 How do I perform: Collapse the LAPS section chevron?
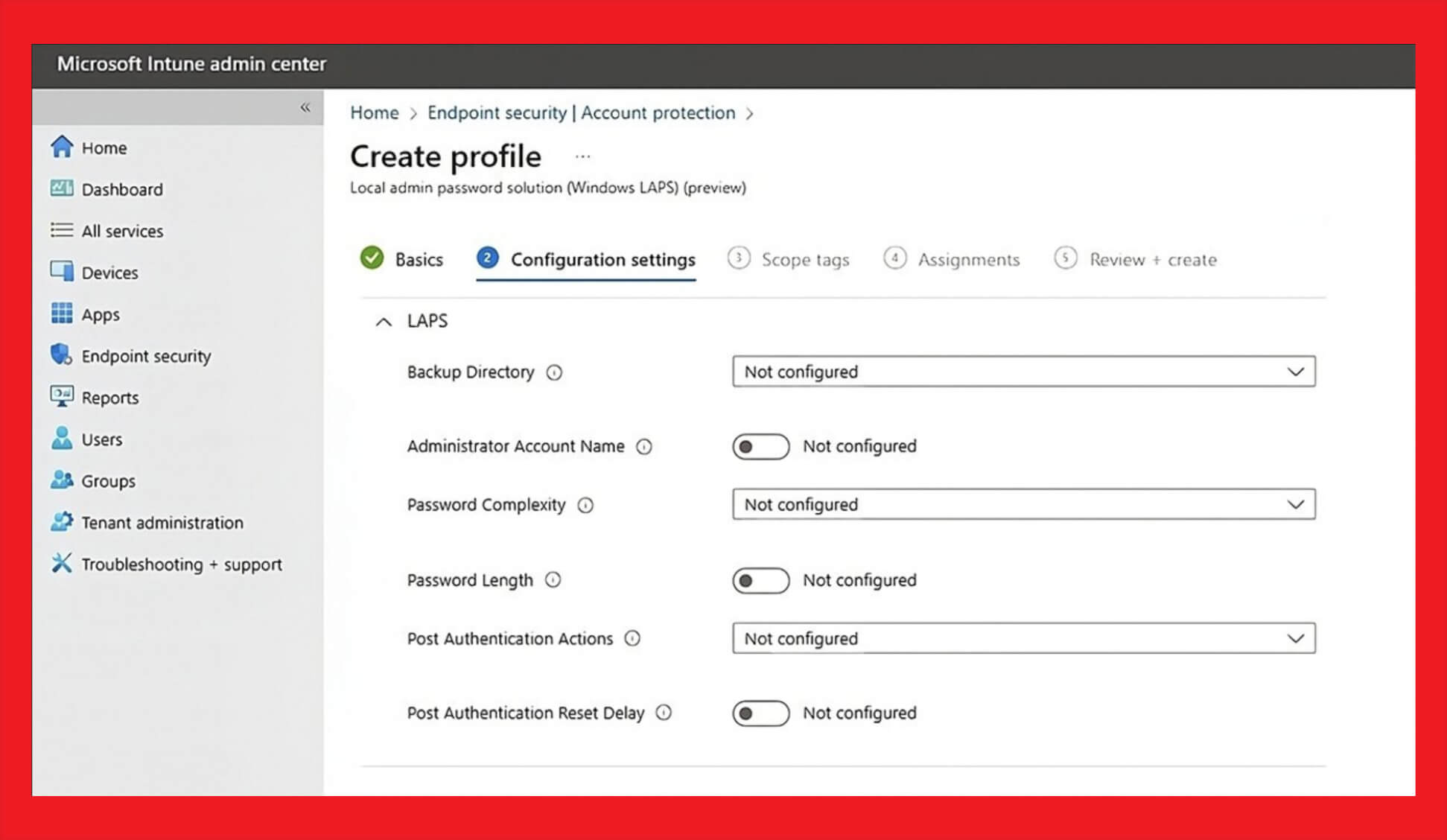click(384, 322)
